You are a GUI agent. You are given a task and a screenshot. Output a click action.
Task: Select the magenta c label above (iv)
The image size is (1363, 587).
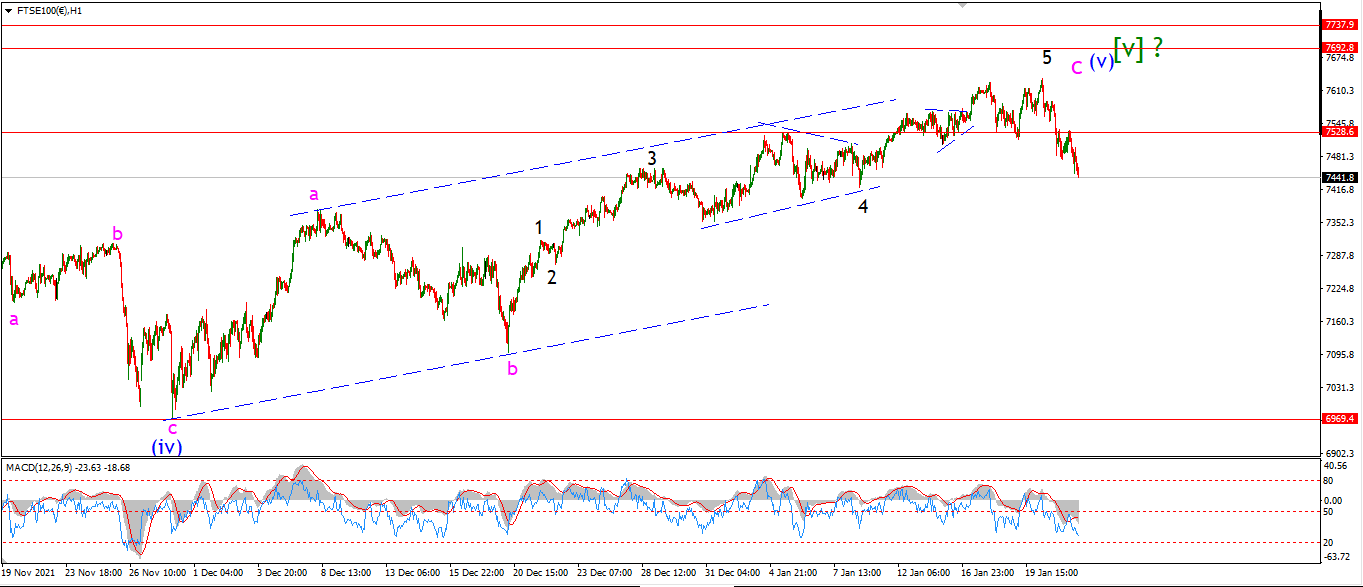point(172,428)
